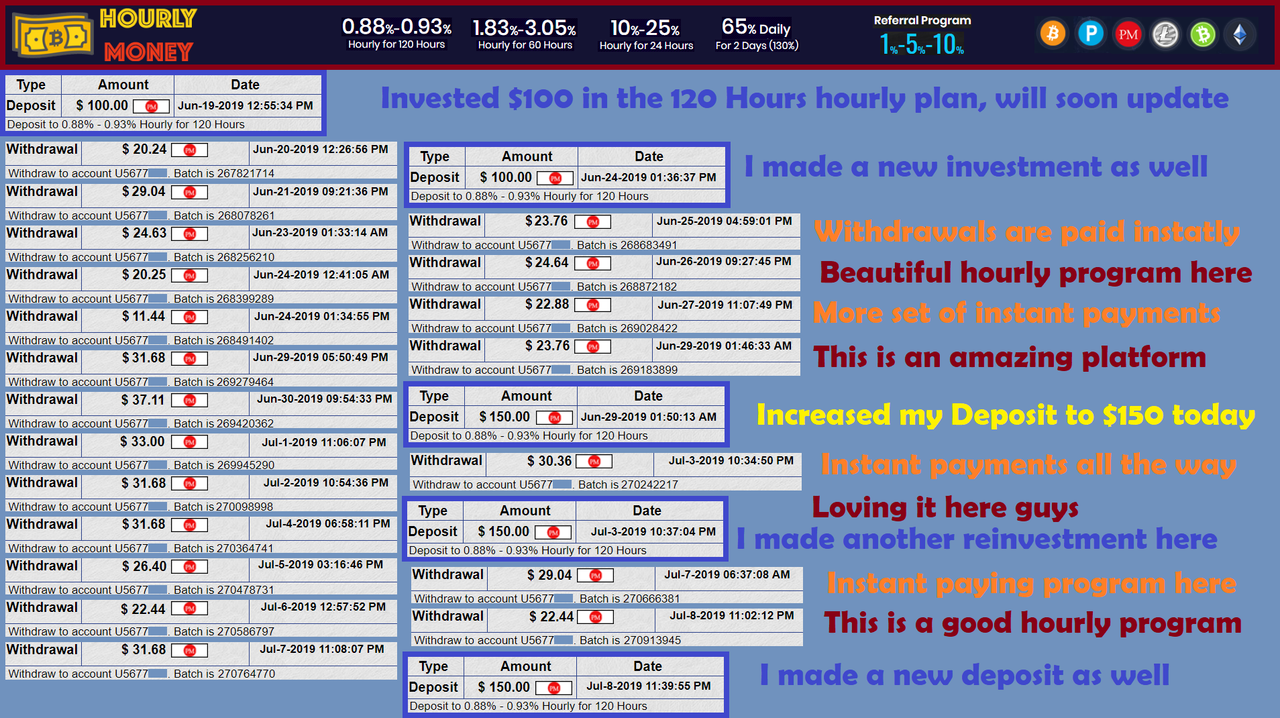Click the green Bitcoin Cash icon
1280x718 pixels.
[1203, 34]
